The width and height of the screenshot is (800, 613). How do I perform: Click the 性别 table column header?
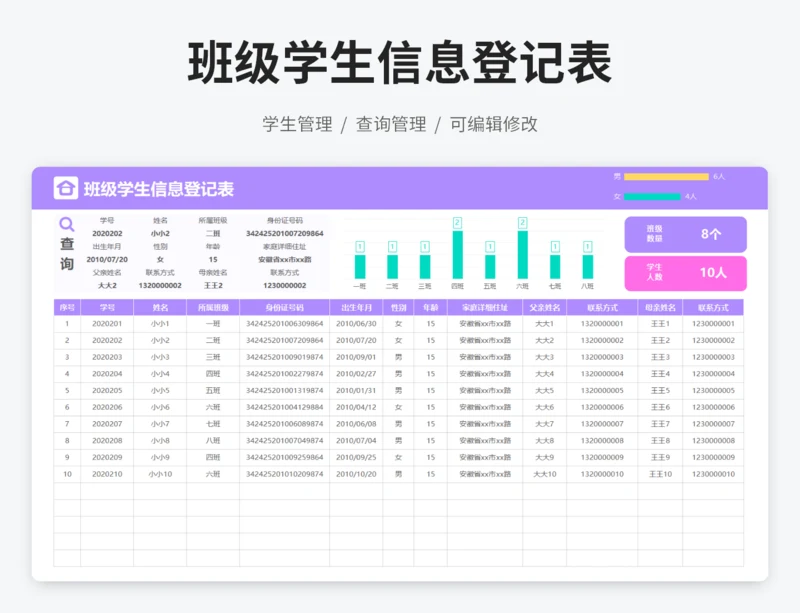click(x=398, y=308)
